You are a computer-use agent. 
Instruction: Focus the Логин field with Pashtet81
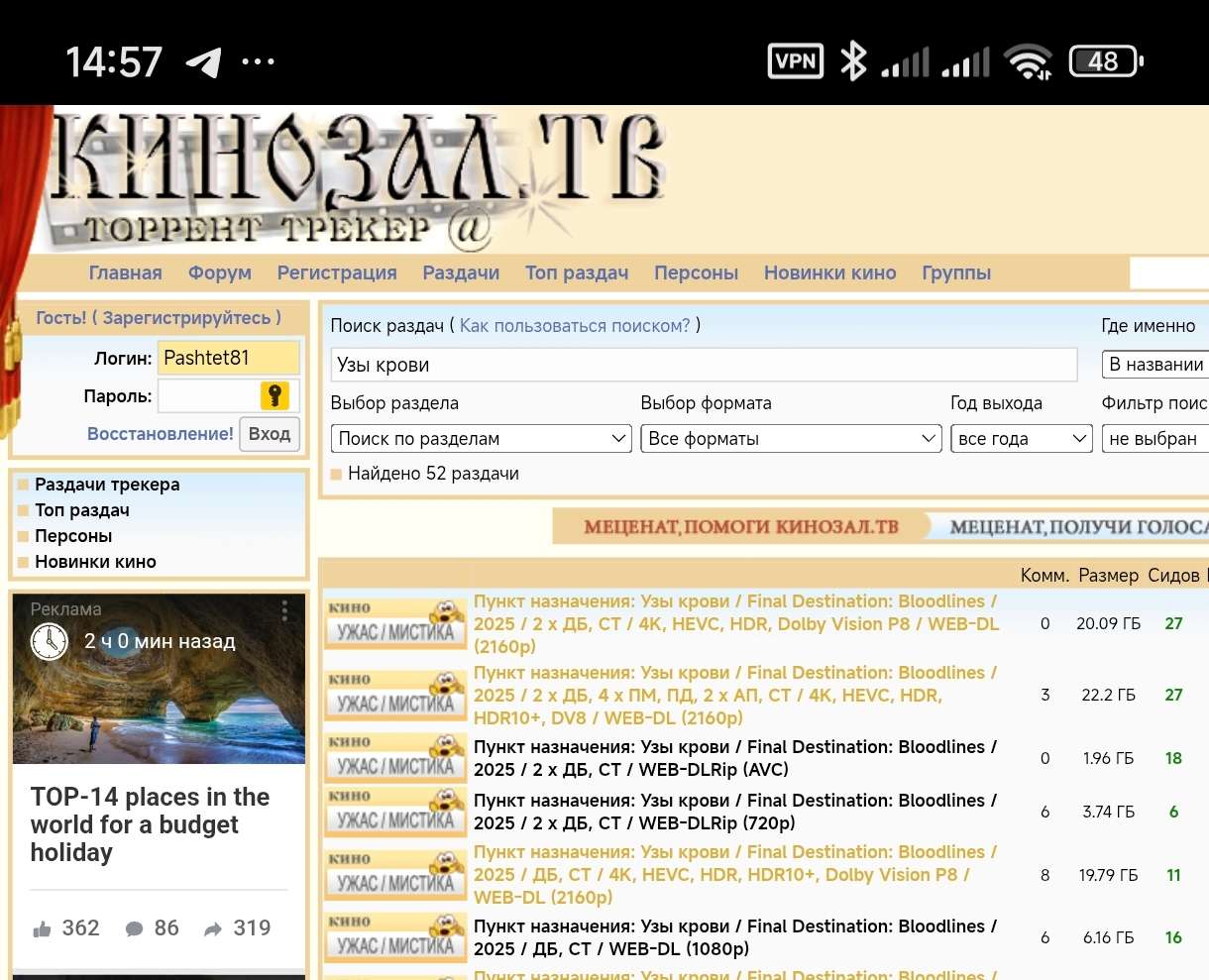point(230,358)
